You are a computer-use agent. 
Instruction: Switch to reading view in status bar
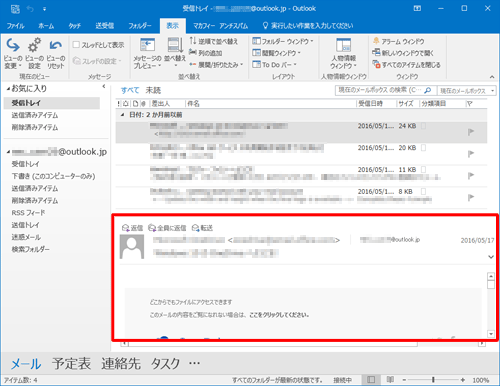390,379
